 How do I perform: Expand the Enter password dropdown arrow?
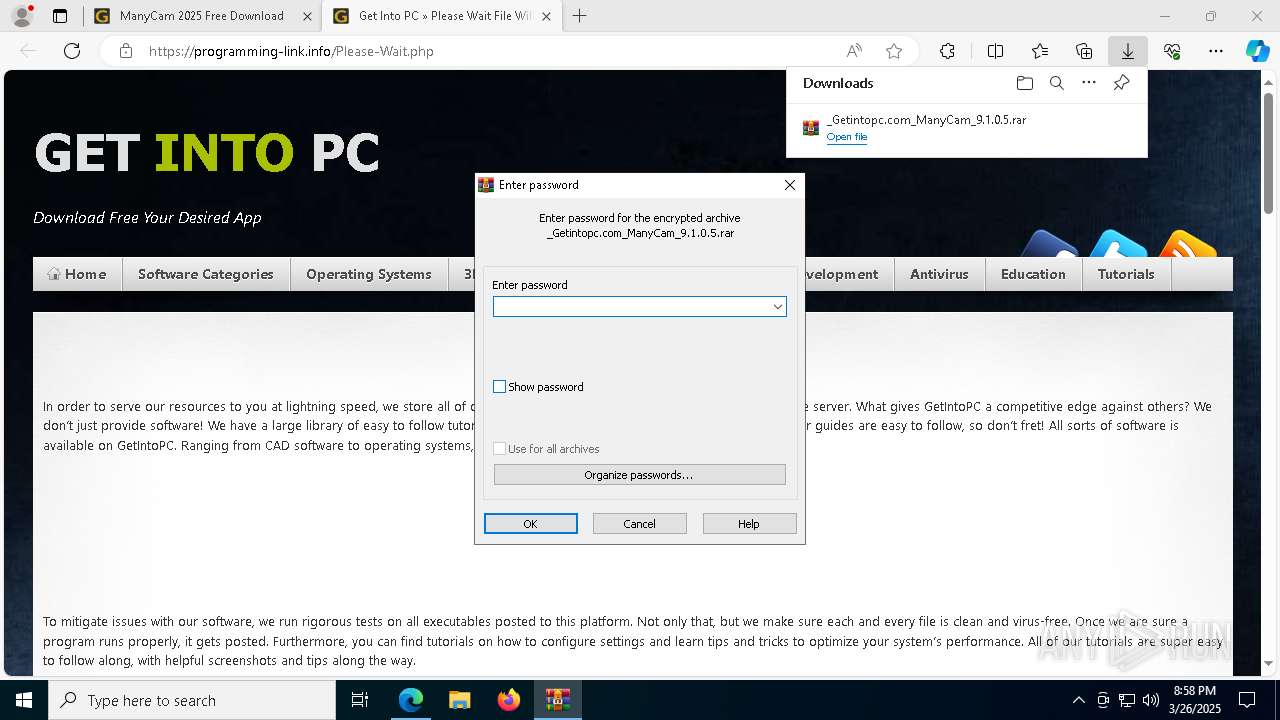pyautogui.click(x=777, y=307)
